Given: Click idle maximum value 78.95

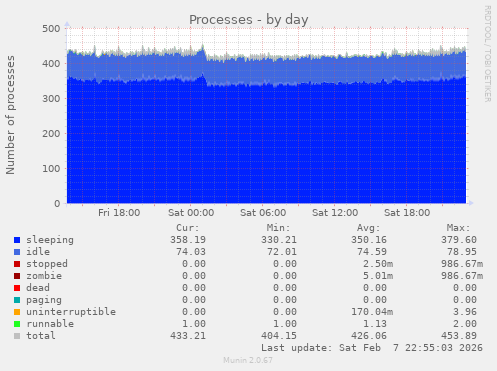Looking at the screenshot, I should click(x=462, y=252).
